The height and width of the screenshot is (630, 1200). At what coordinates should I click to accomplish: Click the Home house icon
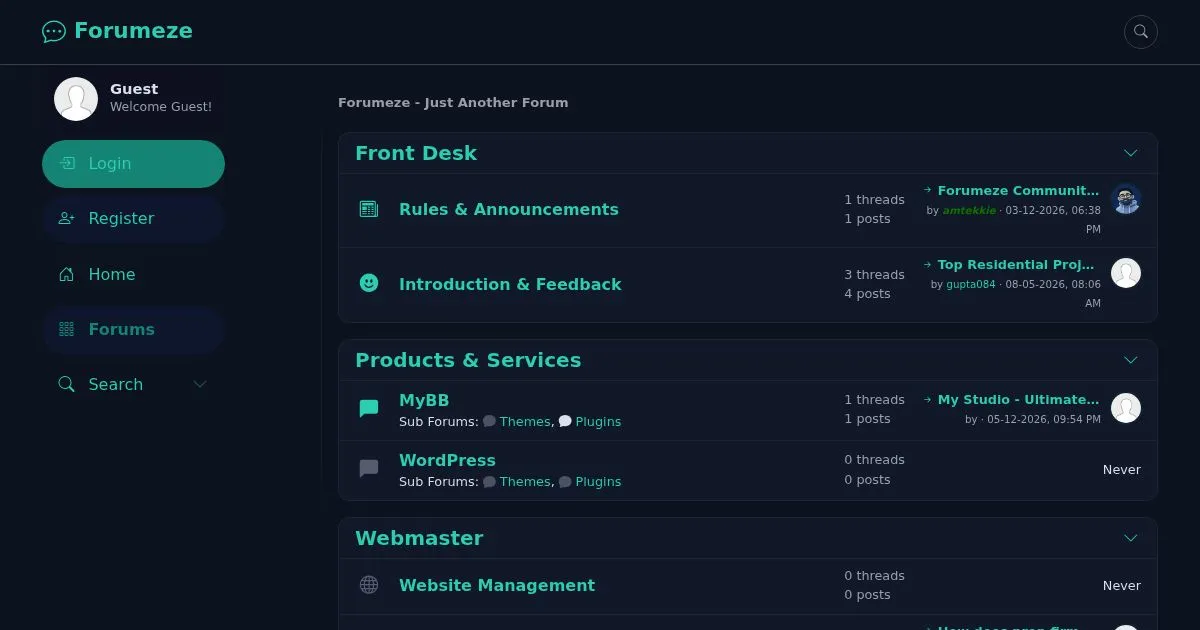pos(67,274)
